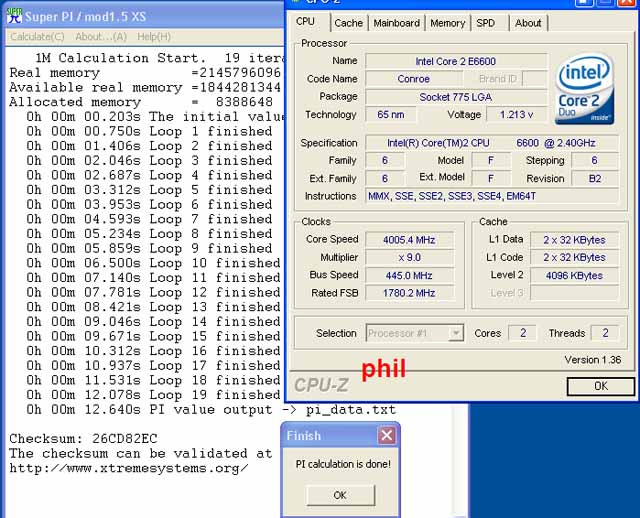Click the Instructions field listing MMX, SSE
Image resolution: width=640 pixels, height=518 pixels.
click(491, 196)
